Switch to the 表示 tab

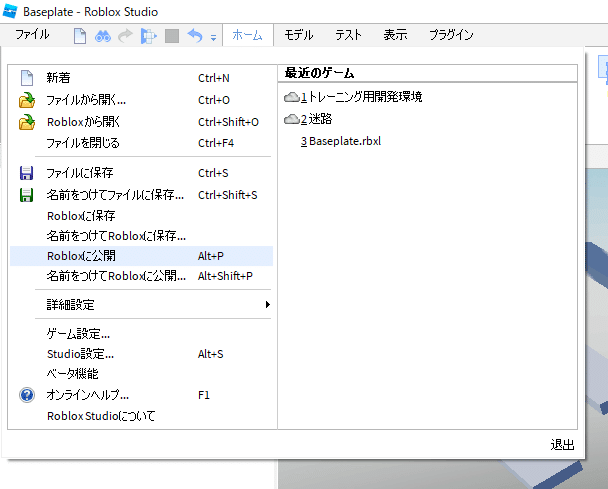396,35
